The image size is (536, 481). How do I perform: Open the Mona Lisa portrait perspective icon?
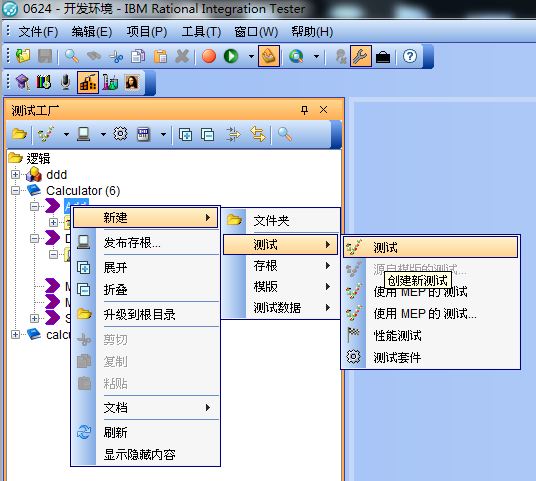coord(132,82)
